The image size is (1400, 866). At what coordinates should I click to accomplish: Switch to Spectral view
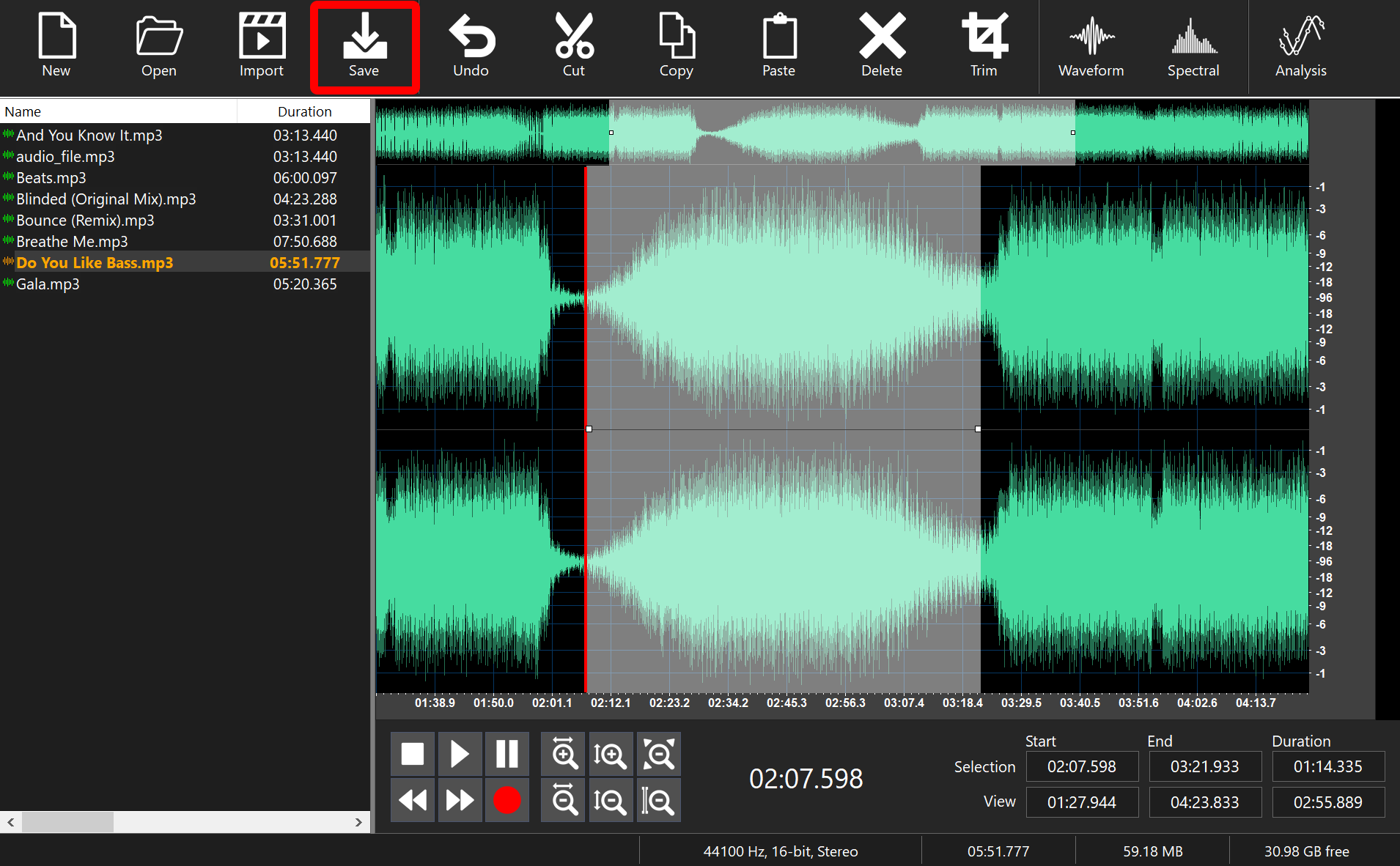pyautogui.click(x=1193, y=45)
